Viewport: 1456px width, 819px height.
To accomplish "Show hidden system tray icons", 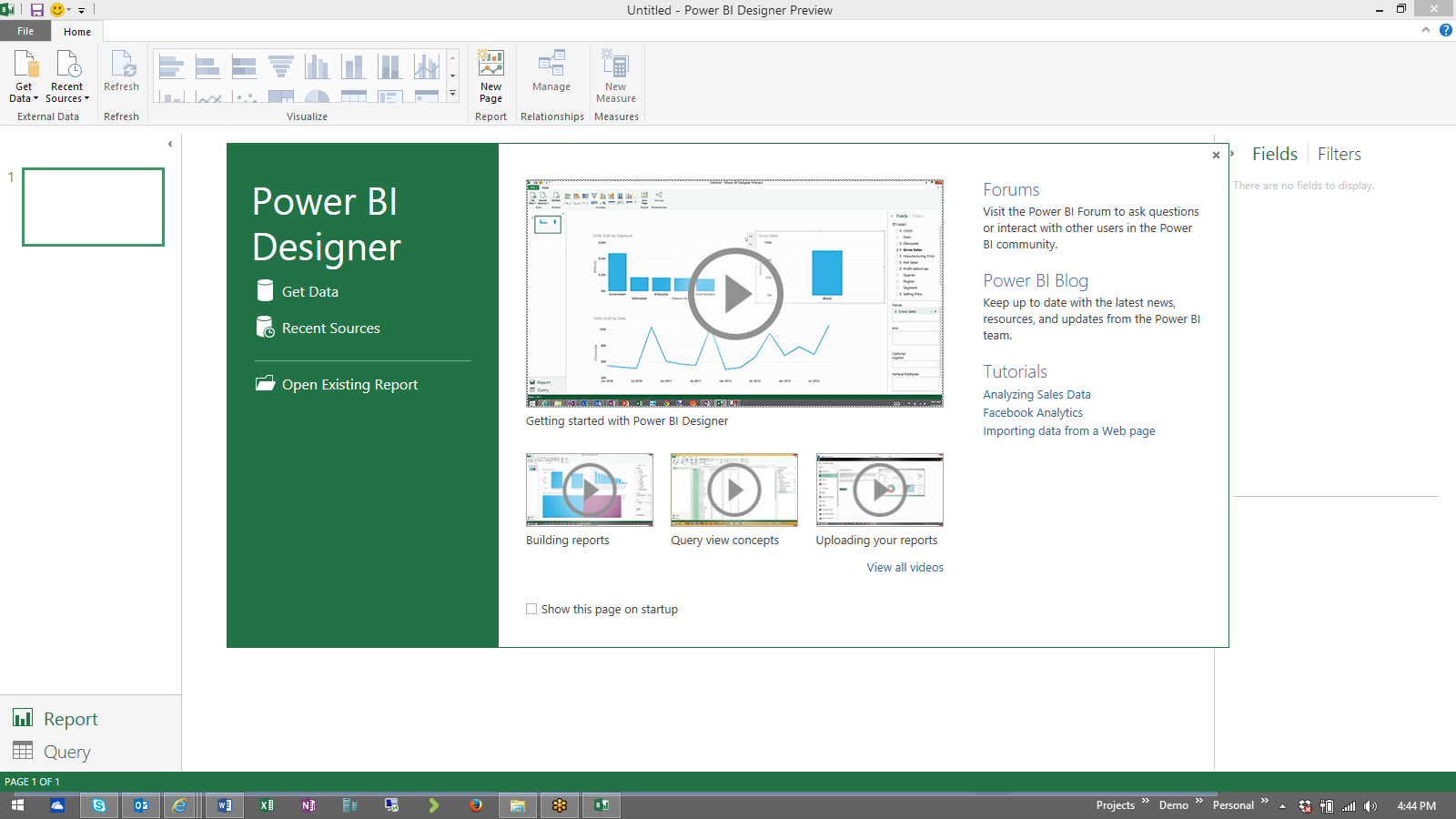I will (x=1282, y=806).
